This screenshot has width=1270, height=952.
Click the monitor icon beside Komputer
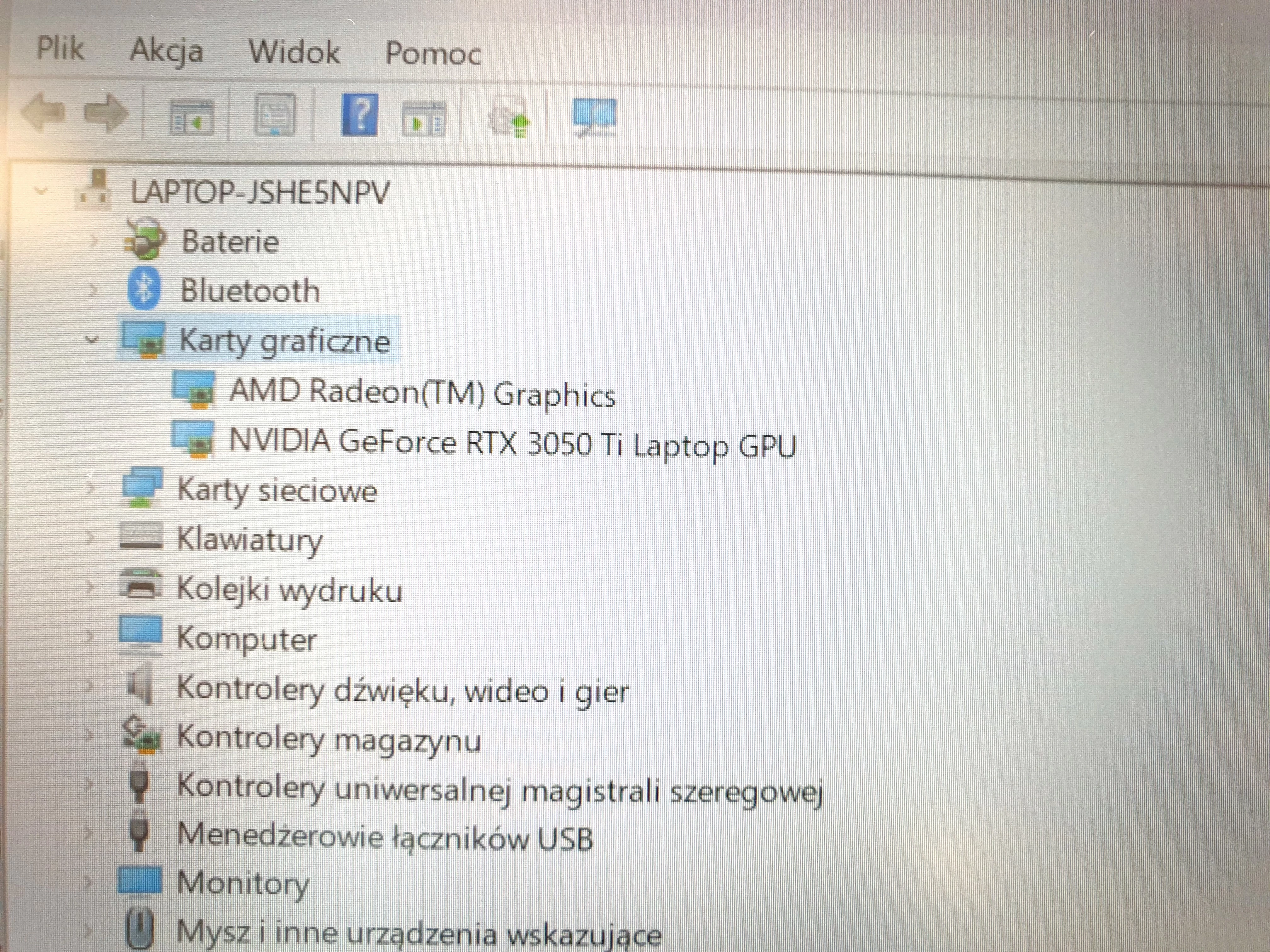141,636
